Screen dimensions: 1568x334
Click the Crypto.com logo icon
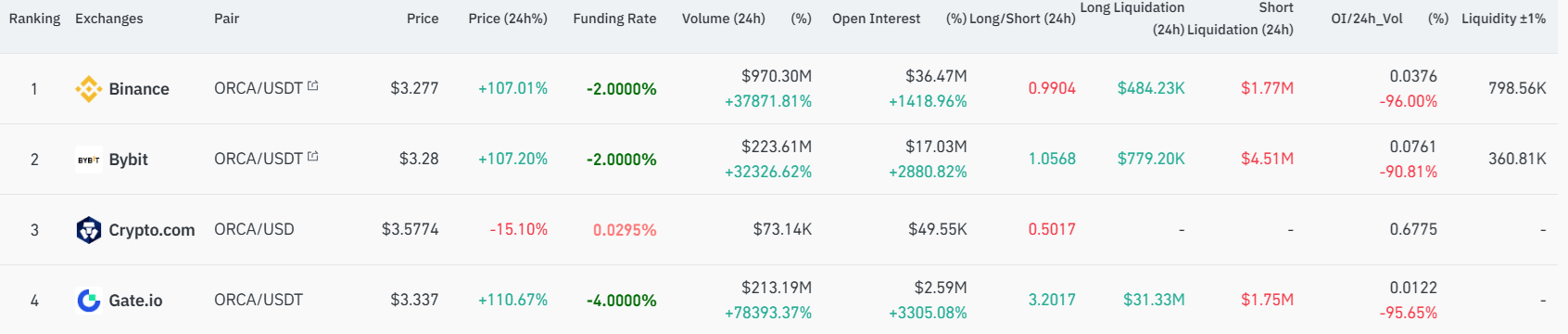[89, 230]
